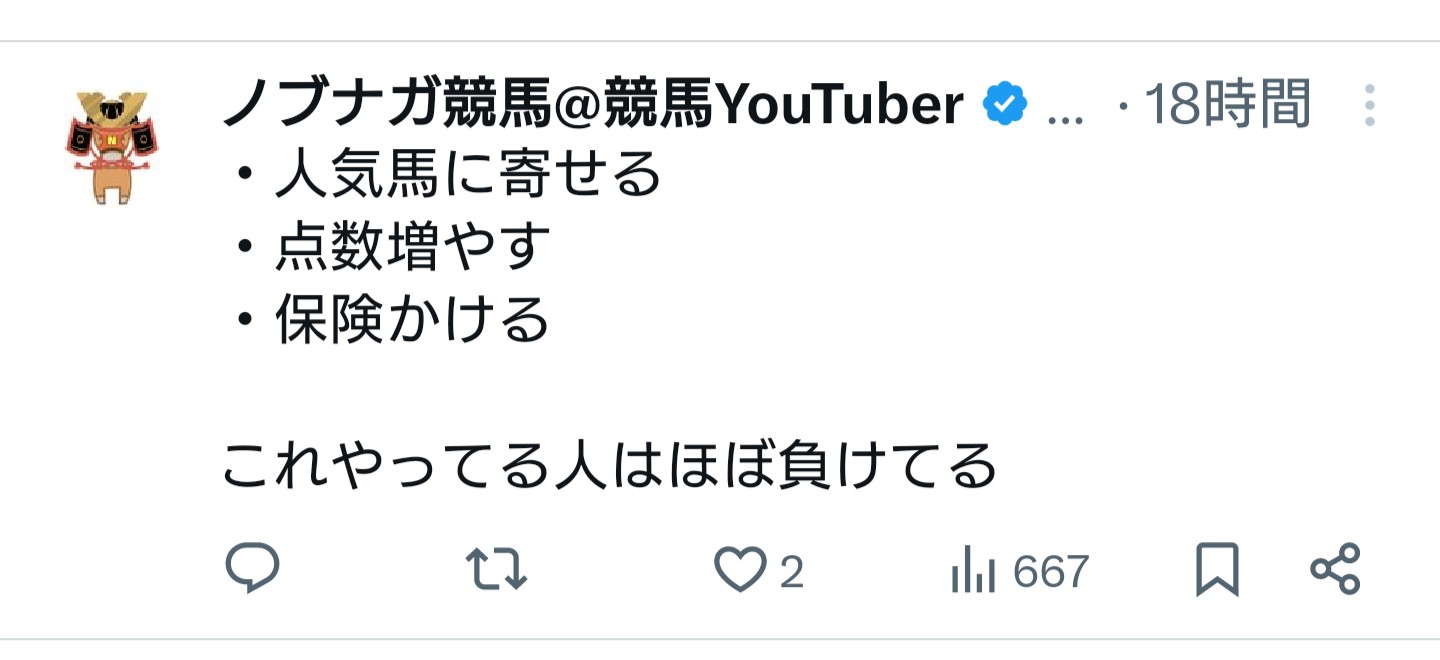Tap the share icon
1440x660 pixels.
coord(1336,569)
